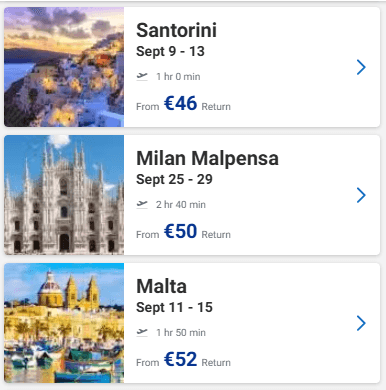Choose the €50 return price

(x=180, y=231)
